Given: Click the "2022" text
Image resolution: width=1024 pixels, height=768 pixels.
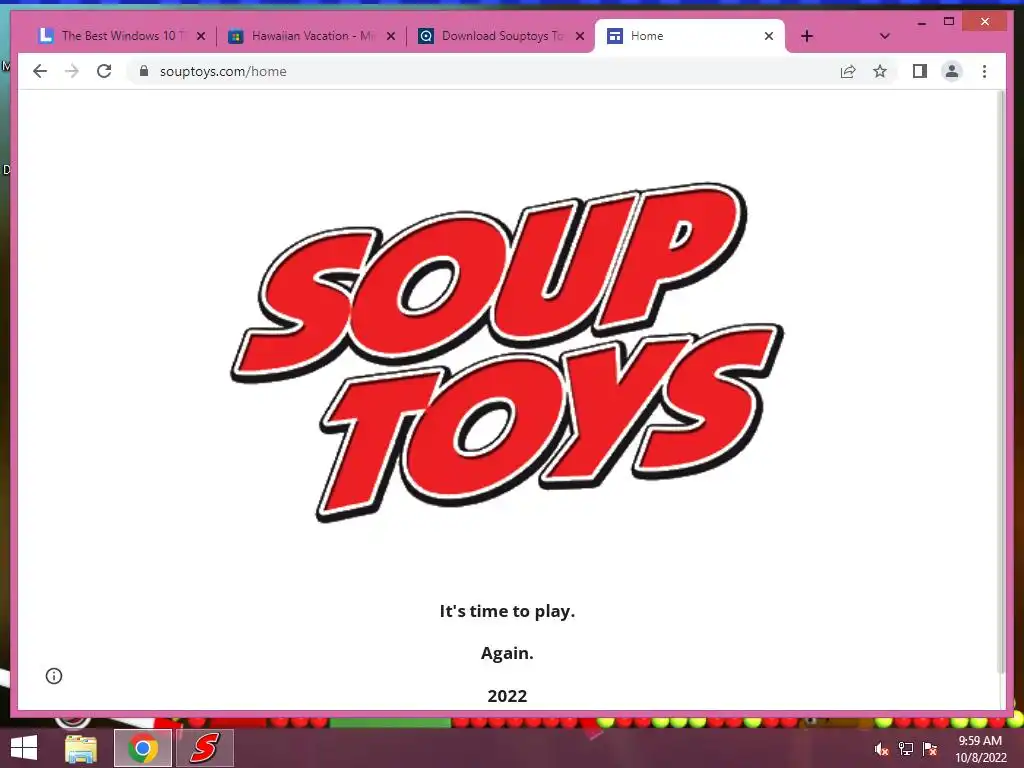Looking at the screenshot, I should pyautogui.click(x=507, y=696).
